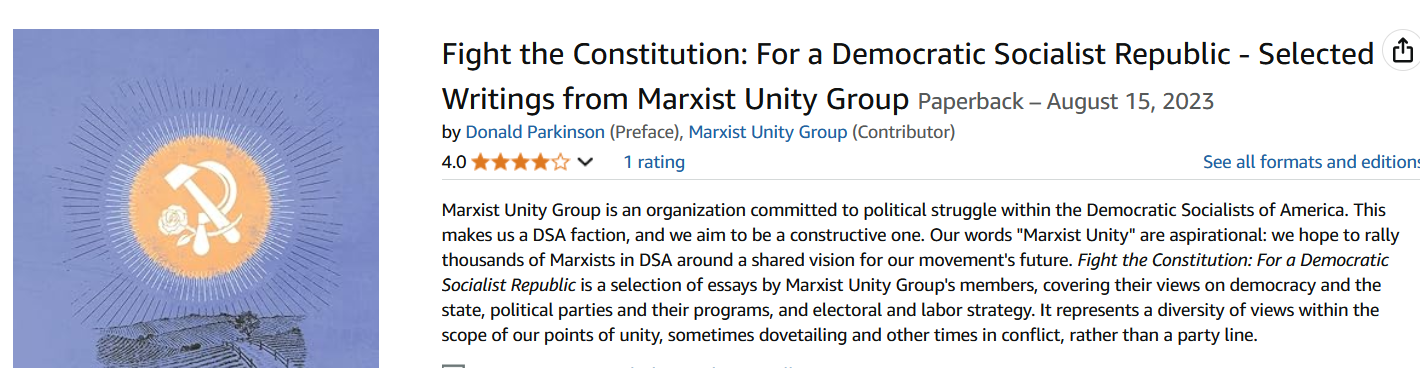Click the empty fifth rating star
Screen dimensions: 1420x368
560,162
